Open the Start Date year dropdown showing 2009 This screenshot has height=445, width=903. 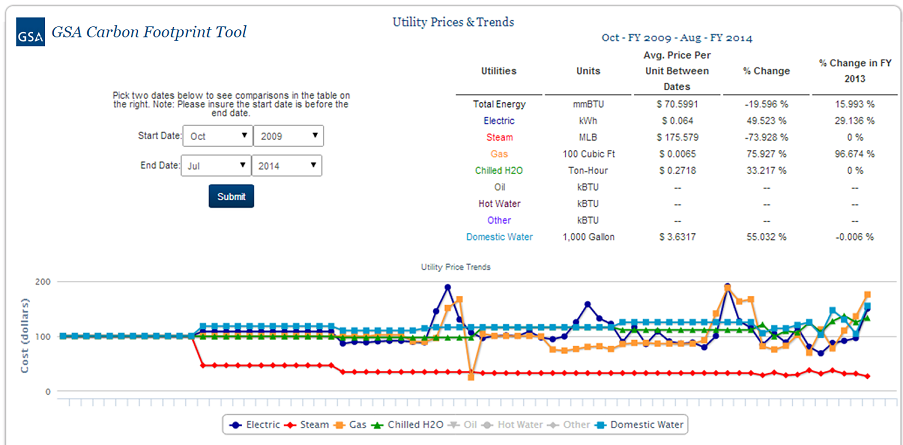tap(289, 136)
